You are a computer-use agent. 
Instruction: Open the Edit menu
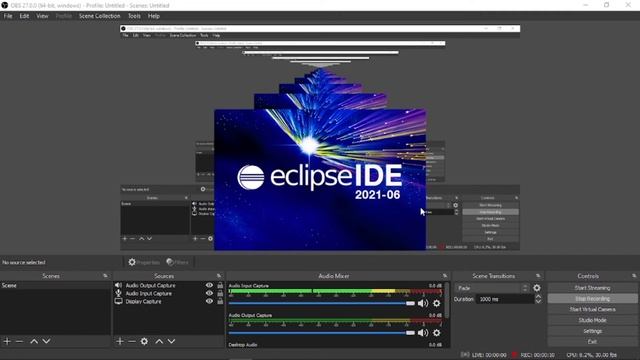(24, 16)
